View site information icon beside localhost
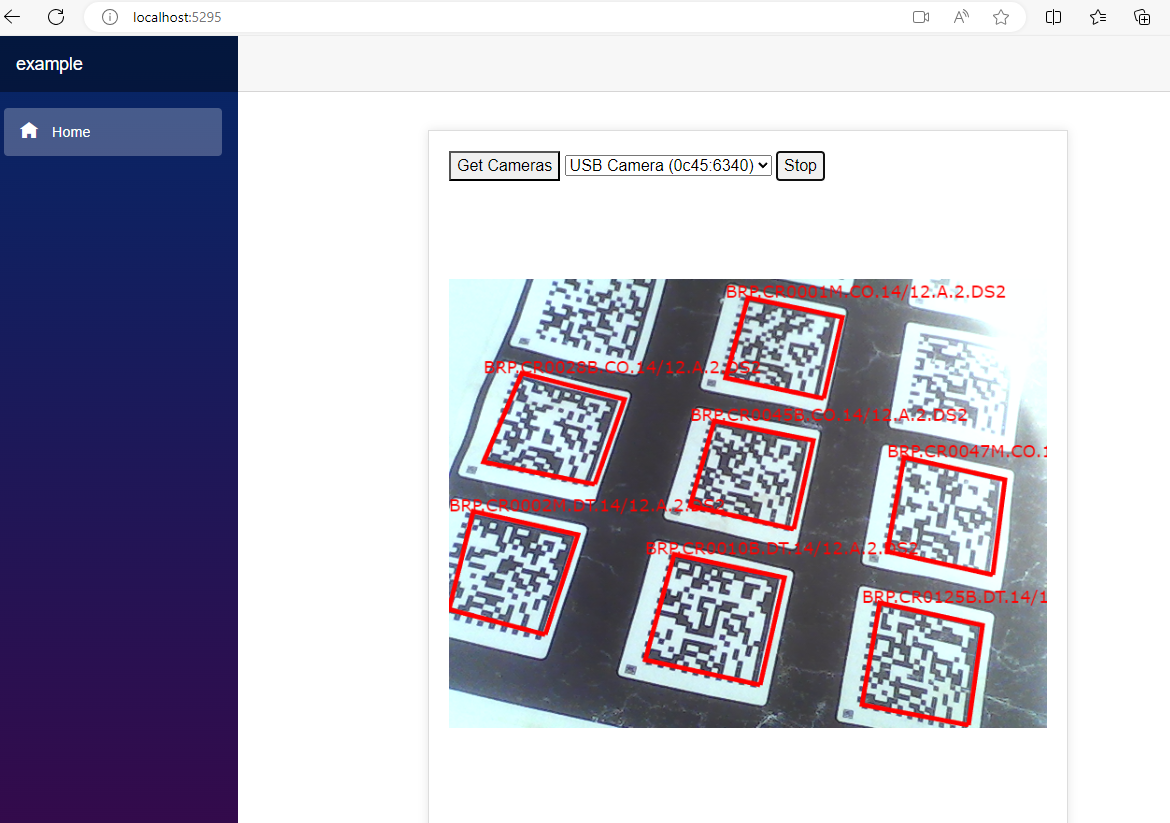The image size is (1170, 823). click(110, 17)
